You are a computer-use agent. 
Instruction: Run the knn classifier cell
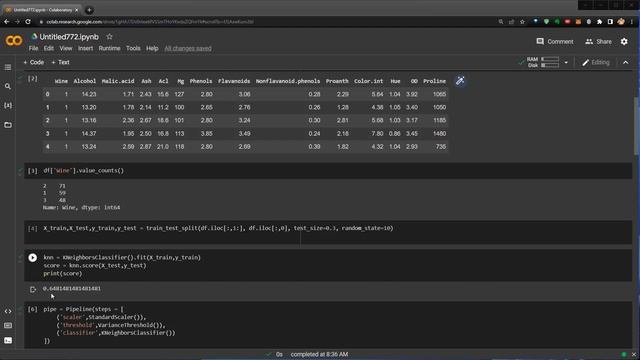click(x=33, y=258)
